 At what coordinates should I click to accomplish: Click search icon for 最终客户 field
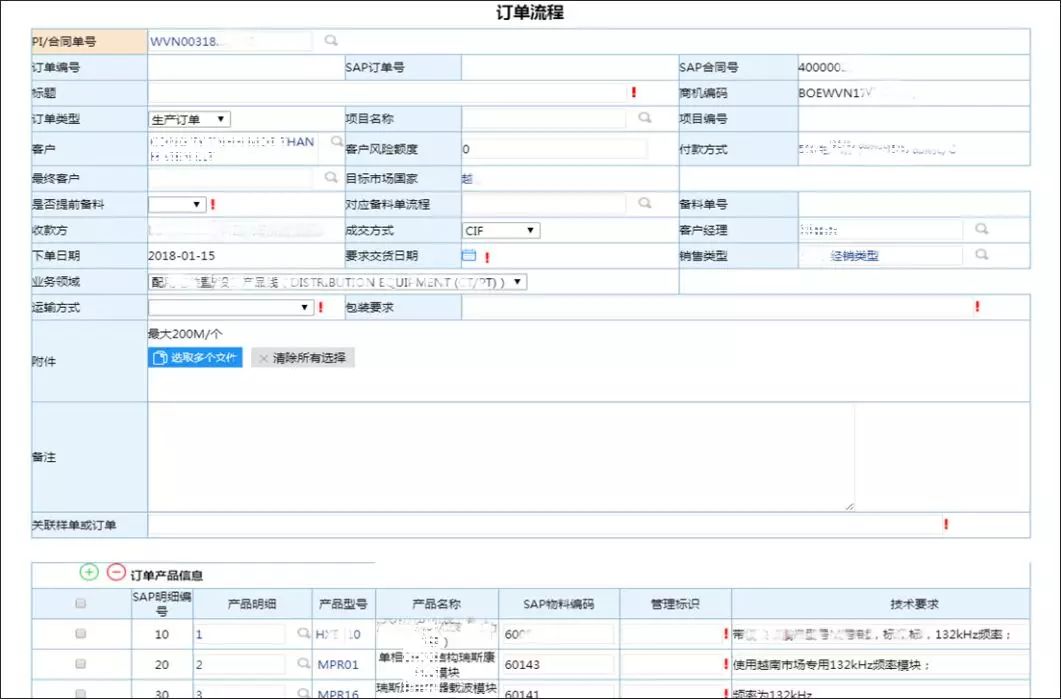(x=331, y=178)
